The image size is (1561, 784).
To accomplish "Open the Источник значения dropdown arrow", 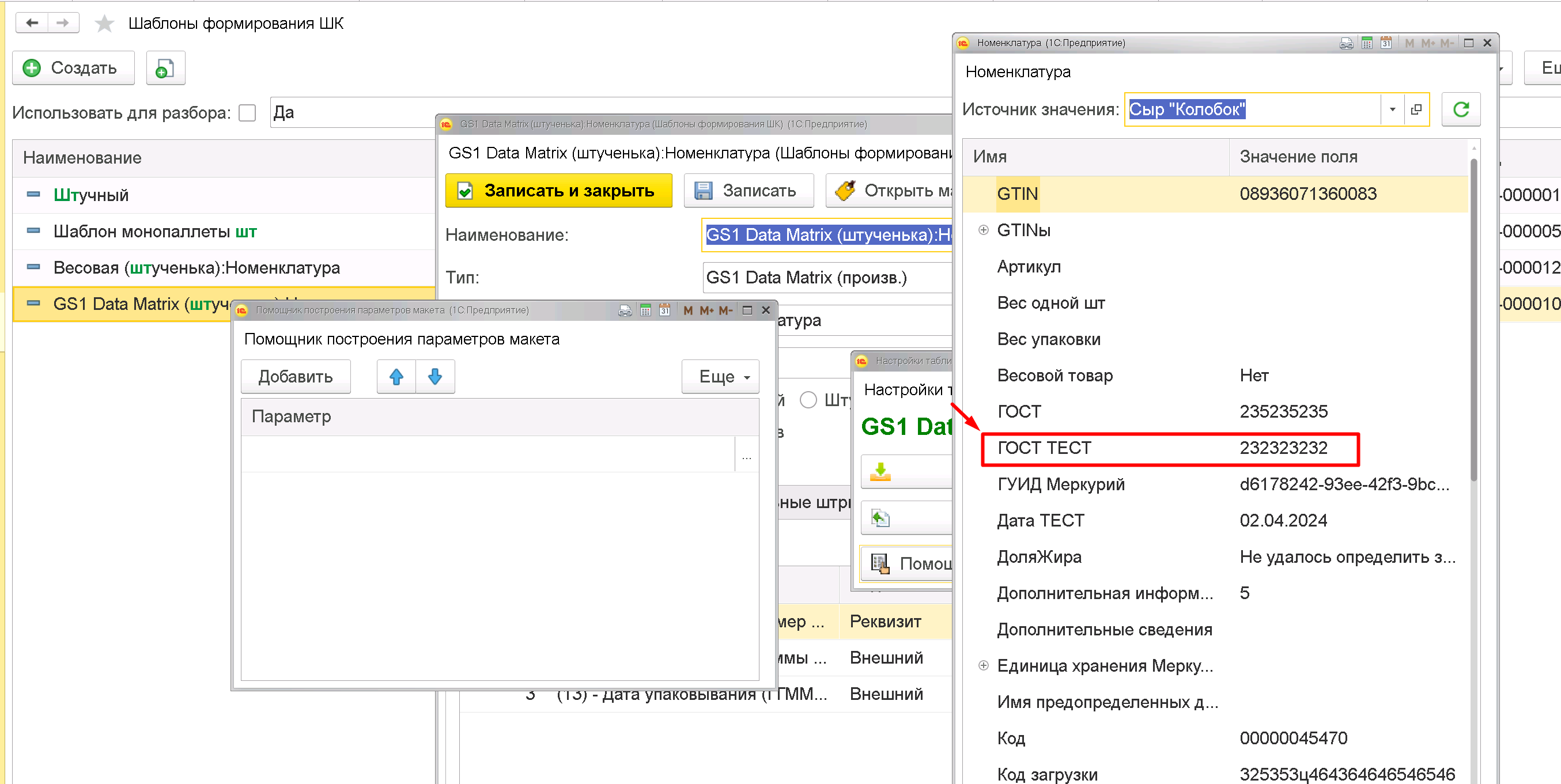I will click(x=1393, y=109).
